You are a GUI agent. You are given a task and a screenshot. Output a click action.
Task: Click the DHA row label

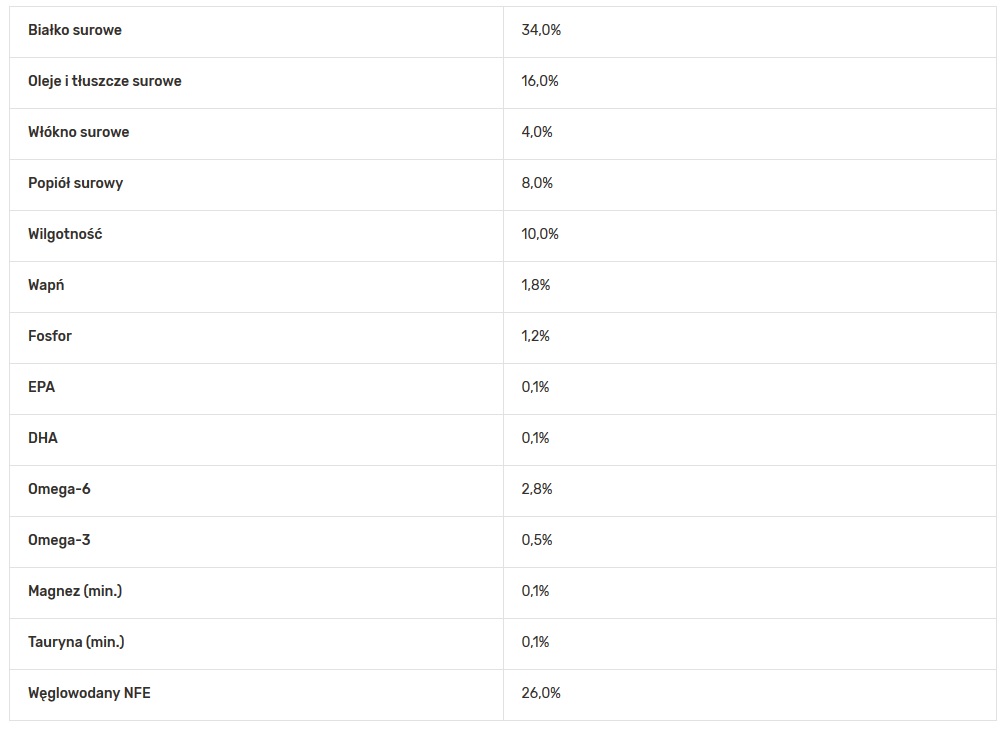[43, 438]
